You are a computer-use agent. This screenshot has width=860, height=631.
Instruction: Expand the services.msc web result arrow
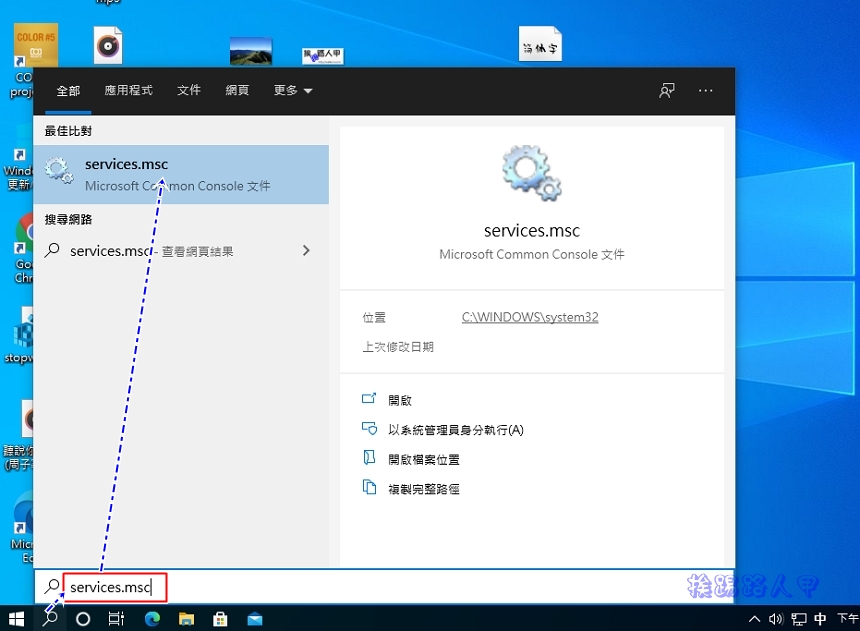[x=306, y=251]
